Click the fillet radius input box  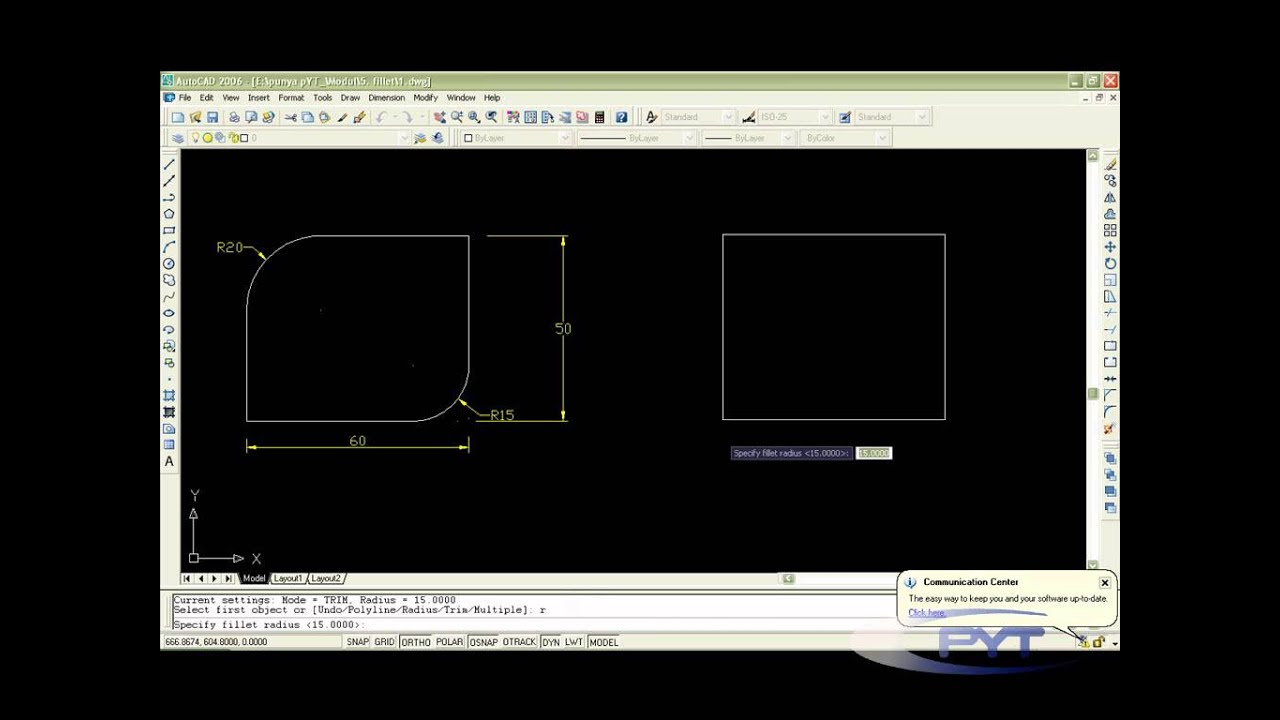tap(873, 453)
